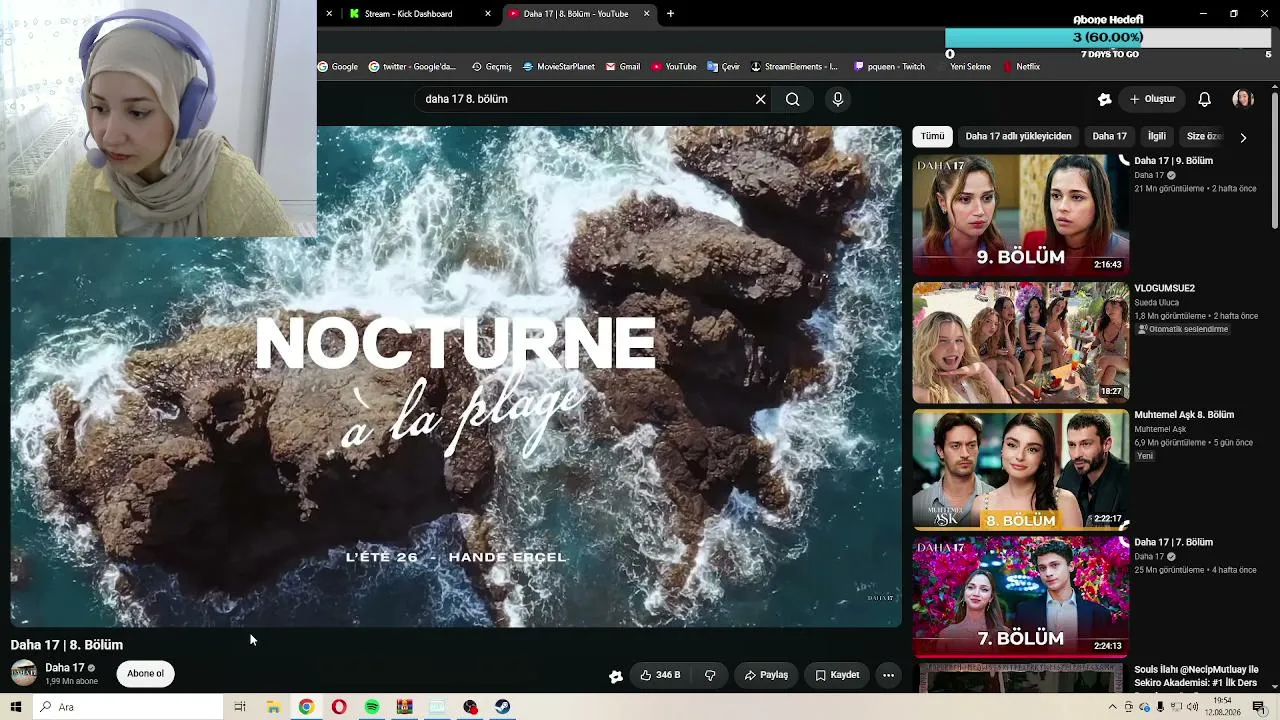Open the YouTube bookmark
The image size is (1280, 720).
tap(674, 67)
